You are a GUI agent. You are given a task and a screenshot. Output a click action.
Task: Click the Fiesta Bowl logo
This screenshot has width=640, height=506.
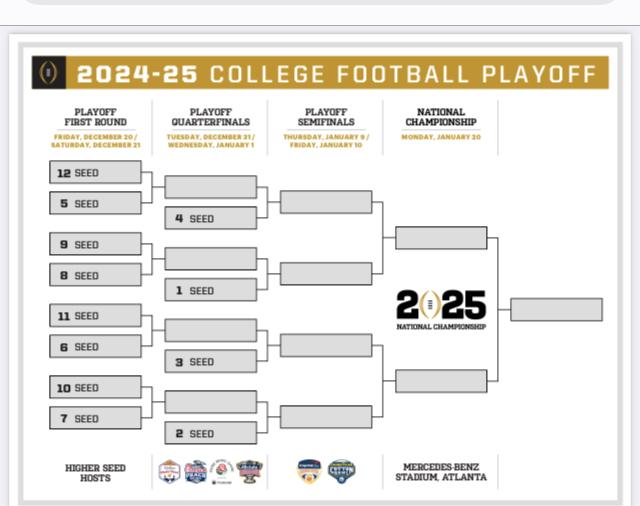(170, 471)
